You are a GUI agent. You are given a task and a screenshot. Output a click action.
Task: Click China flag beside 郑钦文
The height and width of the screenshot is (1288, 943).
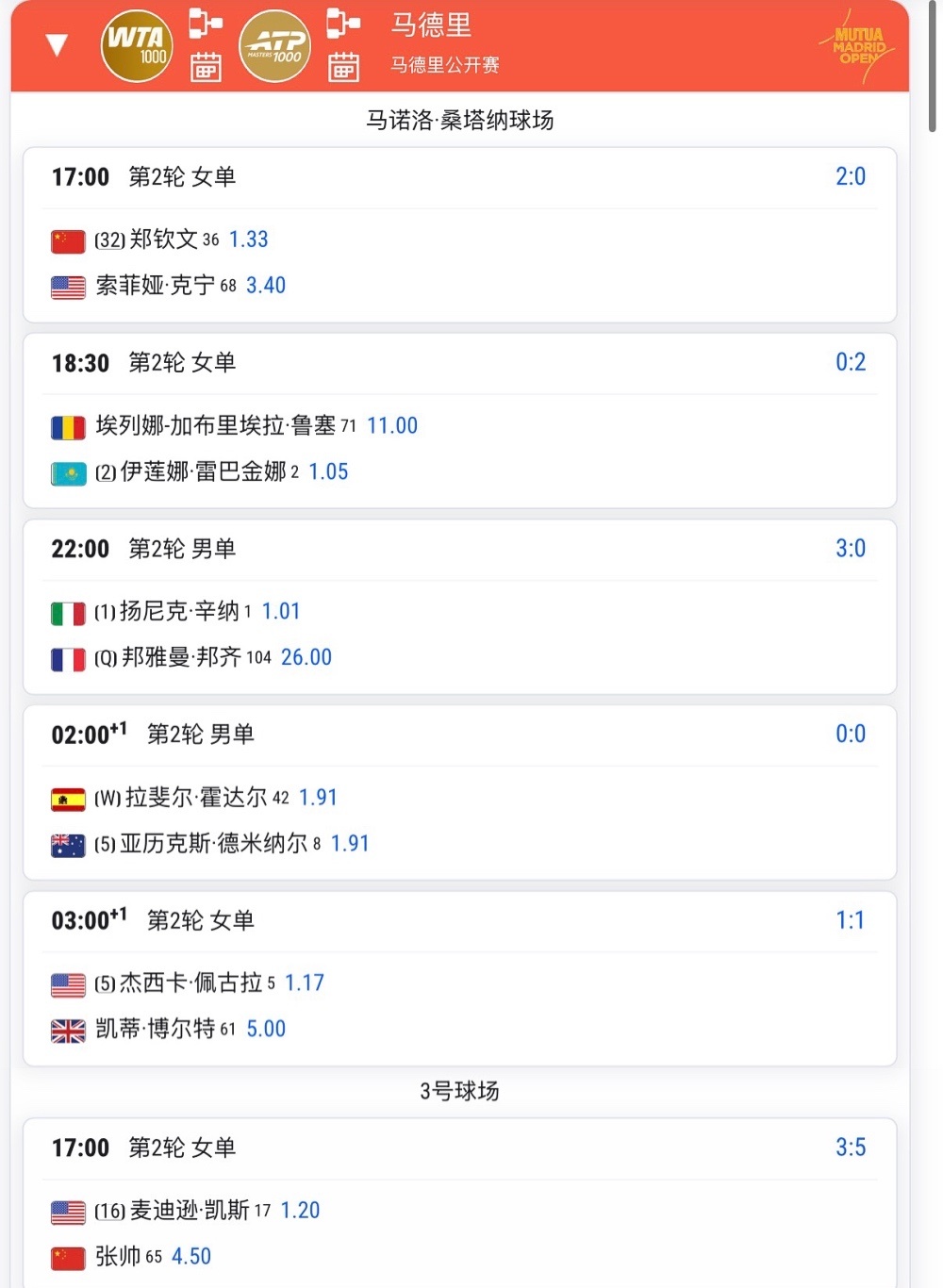click(68, 241)
